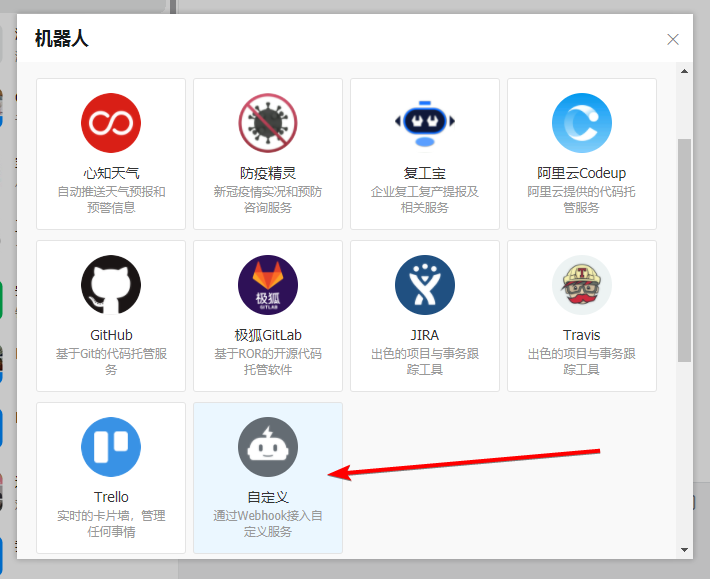Click the vertical scrollbar thumb

[x=684, y=250]
